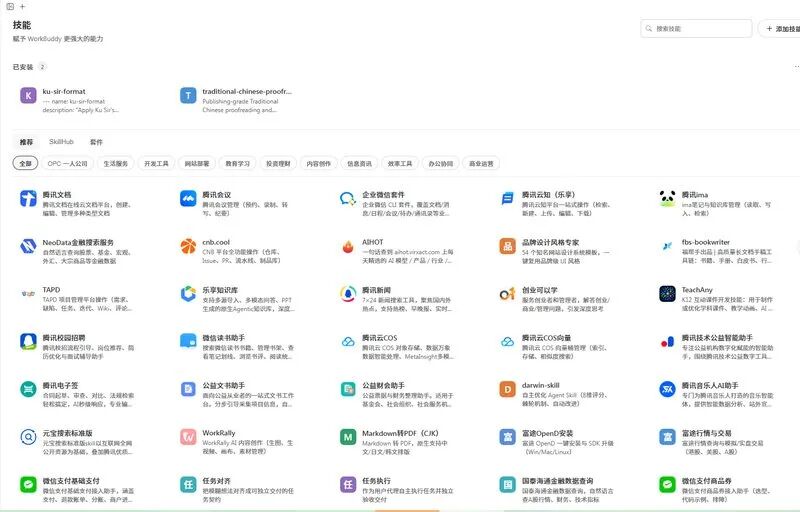Open the 任务执行 purple icon
Viewport: 800px width, 512px height.
348,484
